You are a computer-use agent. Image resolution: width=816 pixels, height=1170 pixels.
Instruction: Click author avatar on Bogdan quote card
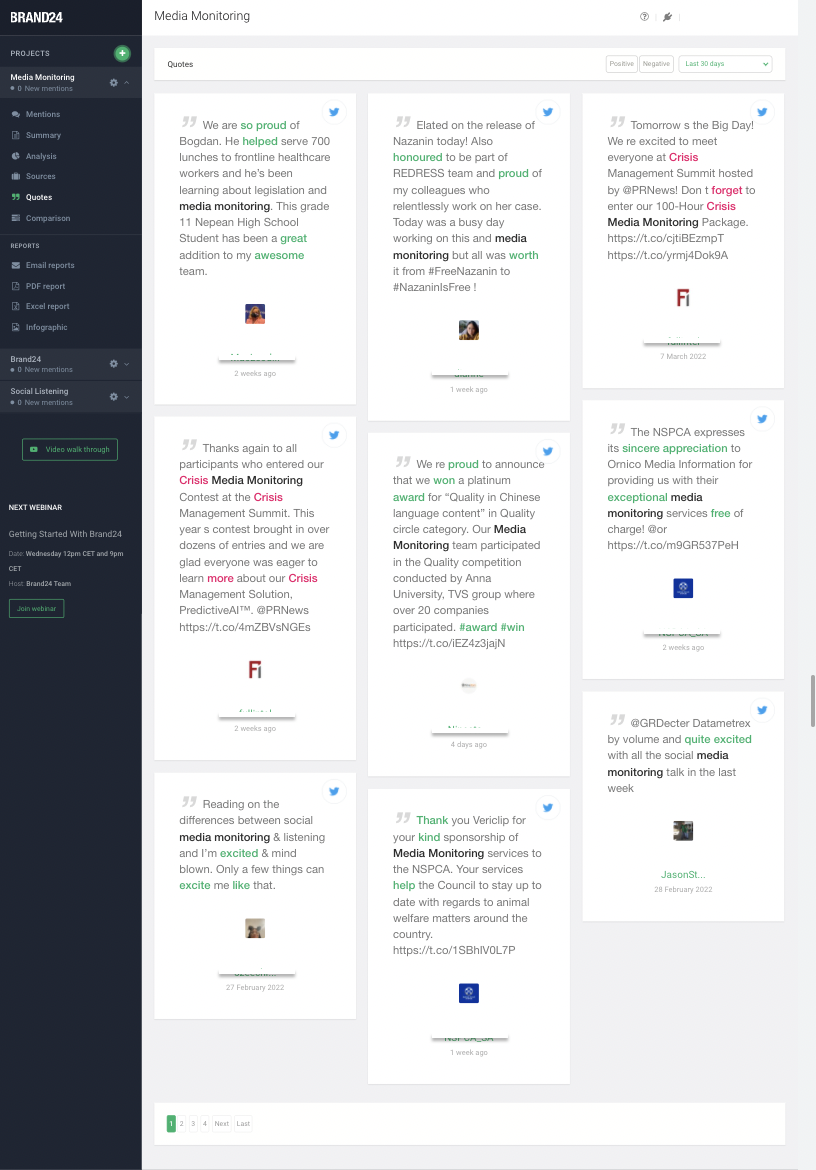click(x=255, y=313)
